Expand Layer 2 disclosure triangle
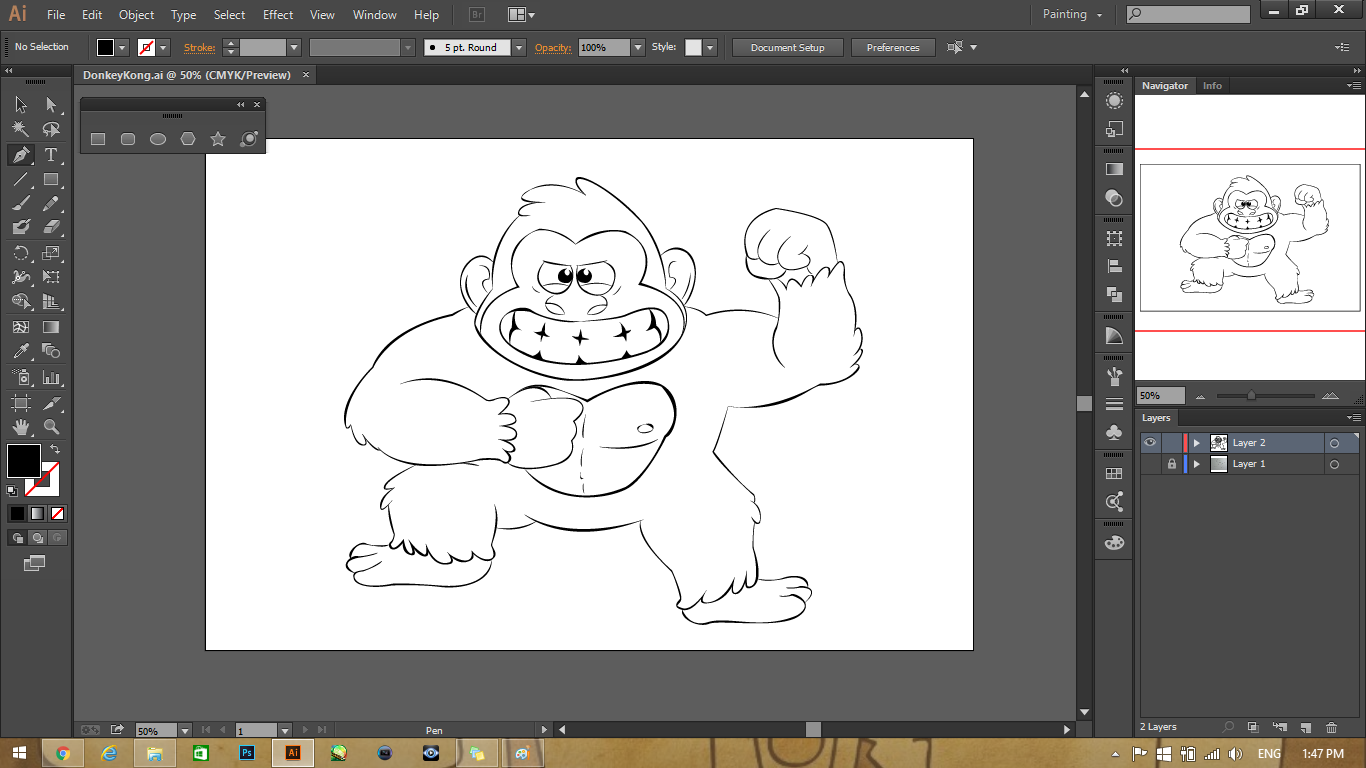The width and height of the screenshot is (1366, 768). (x=1196, y=443)
